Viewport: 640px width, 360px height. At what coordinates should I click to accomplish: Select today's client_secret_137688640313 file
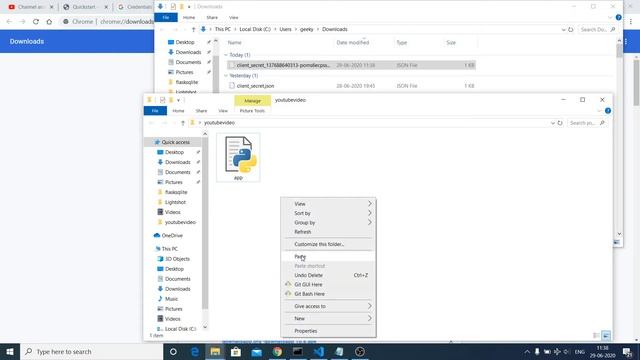point(351,65)
